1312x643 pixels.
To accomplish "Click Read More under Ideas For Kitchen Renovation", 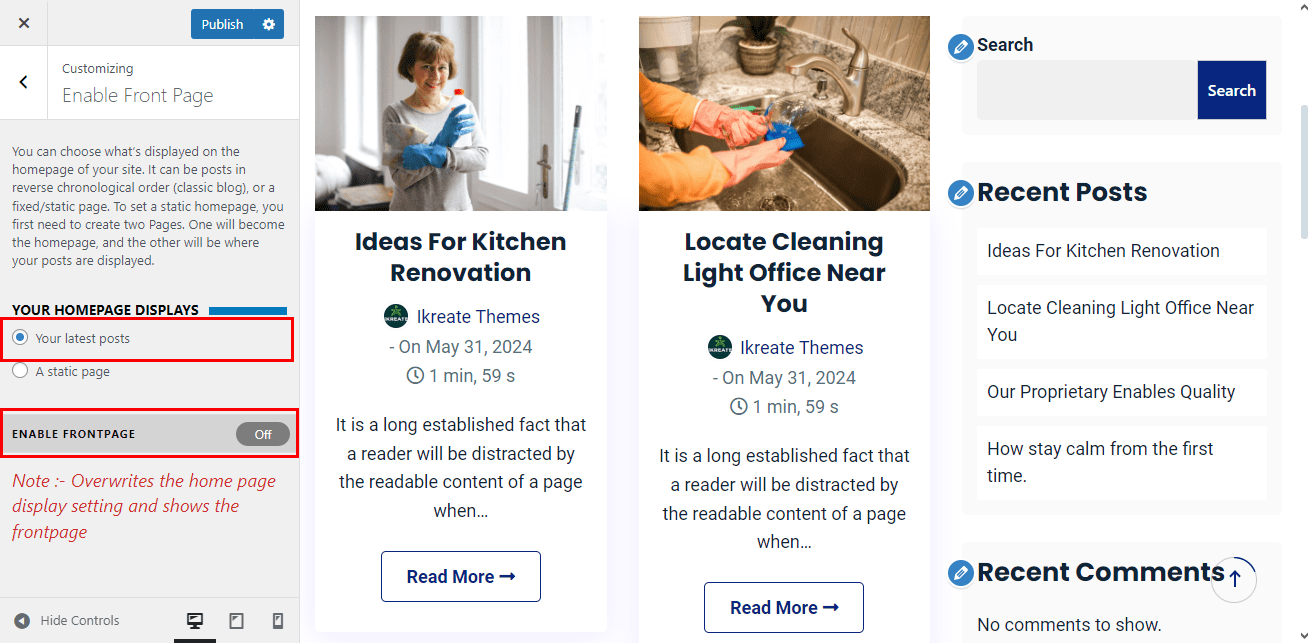I will [x=460, y=577].
